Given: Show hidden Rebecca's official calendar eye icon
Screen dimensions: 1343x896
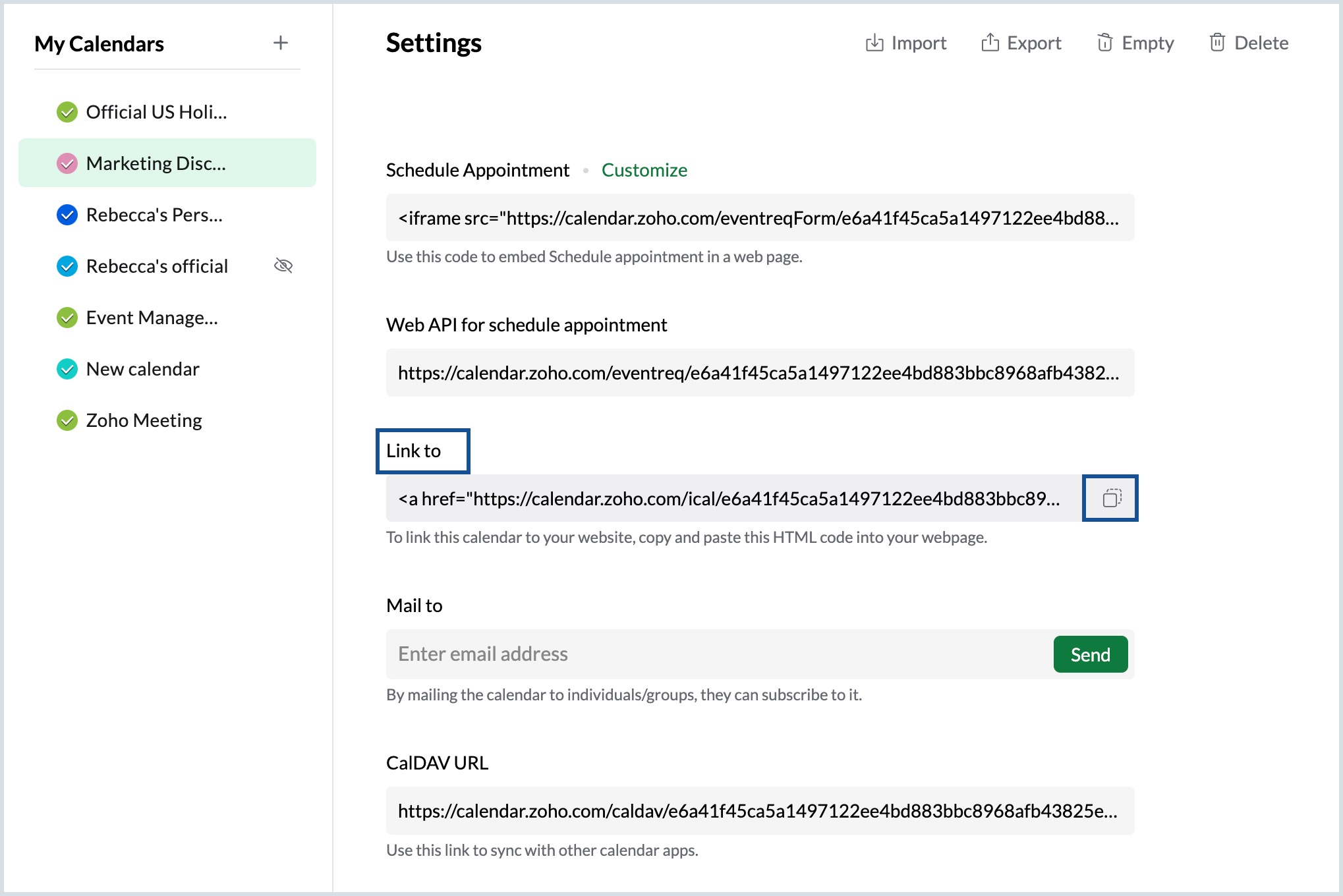Looking at the screenshot, I should coord(283,266).
